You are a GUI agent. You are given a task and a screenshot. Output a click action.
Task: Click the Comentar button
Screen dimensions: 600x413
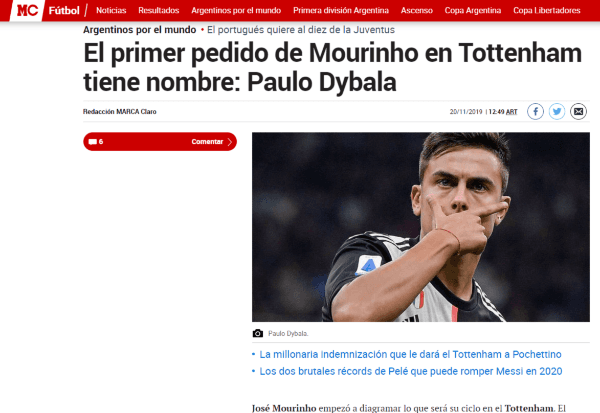tap(160, 142)
